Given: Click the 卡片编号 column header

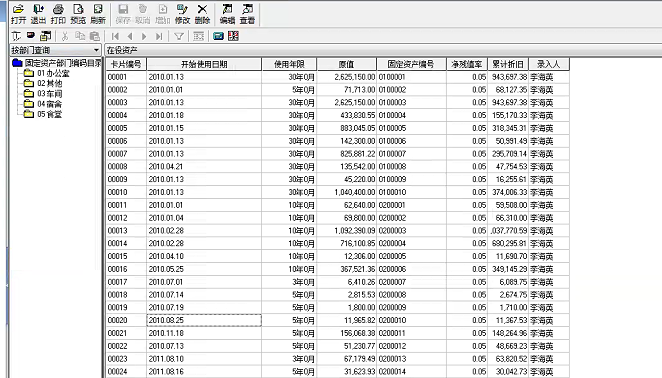Looking at the screenshot, I should click(126, 64).
